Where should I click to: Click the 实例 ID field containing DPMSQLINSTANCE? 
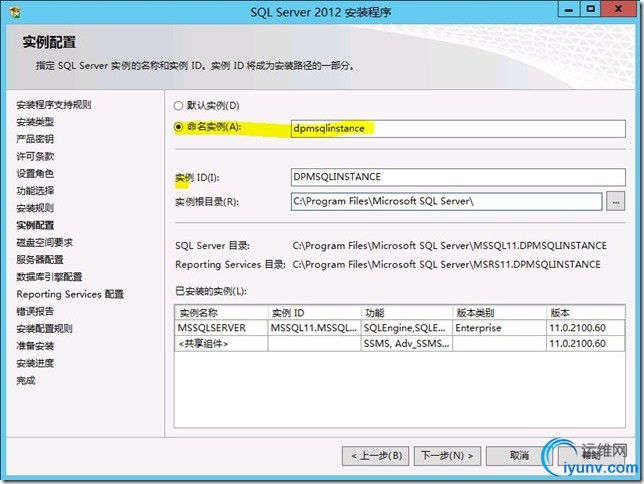(x=458, y=177)
